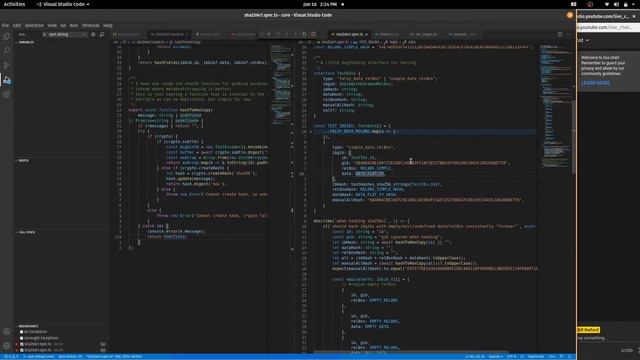Open the Manage gear in activity bar
Screen dimensions: 640x360
pyautogui.click(x=7, y=346)
